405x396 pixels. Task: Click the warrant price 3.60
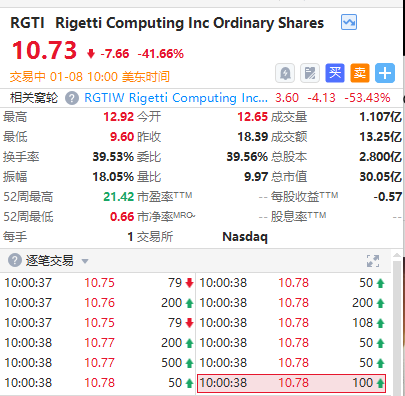coord(287,98)
